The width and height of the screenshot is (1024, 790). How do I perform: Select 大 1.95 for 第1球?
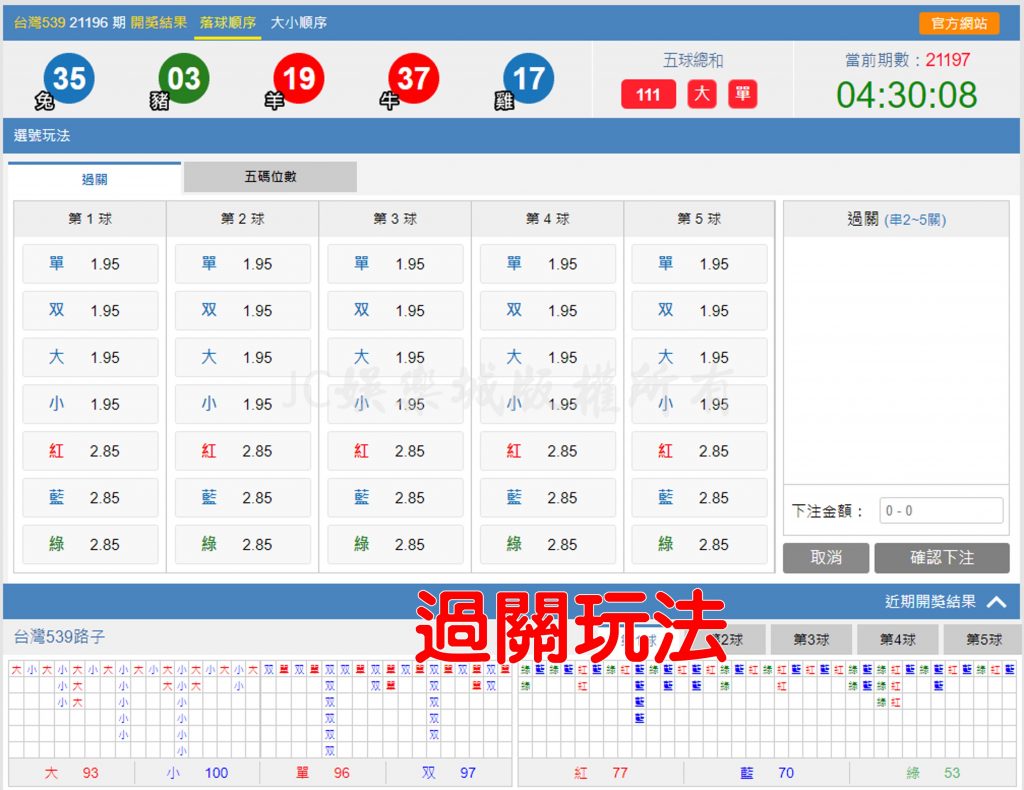point(90,357)
